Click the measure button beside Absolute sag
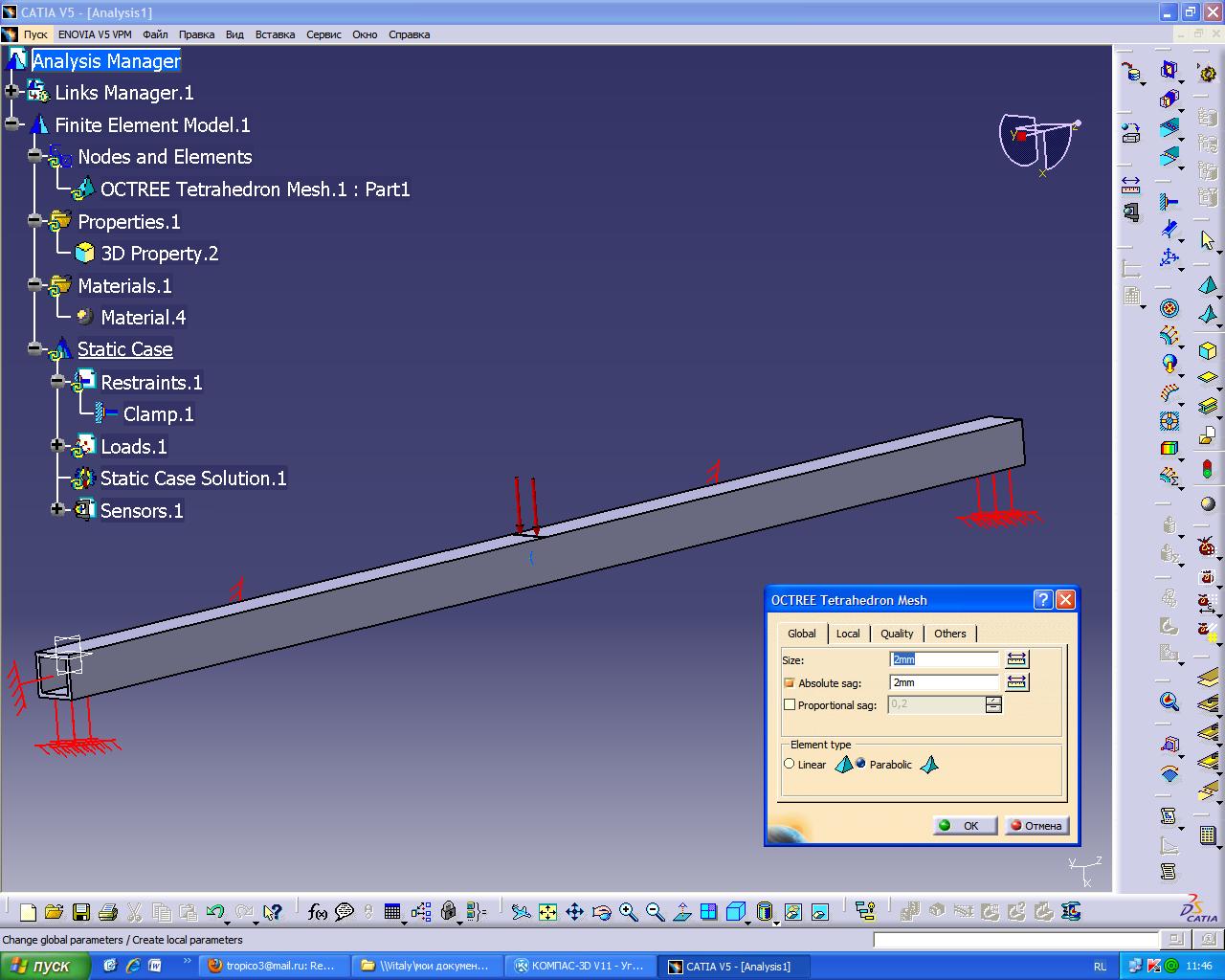Screen dimensions: 1225x980 click(1016, 682)
